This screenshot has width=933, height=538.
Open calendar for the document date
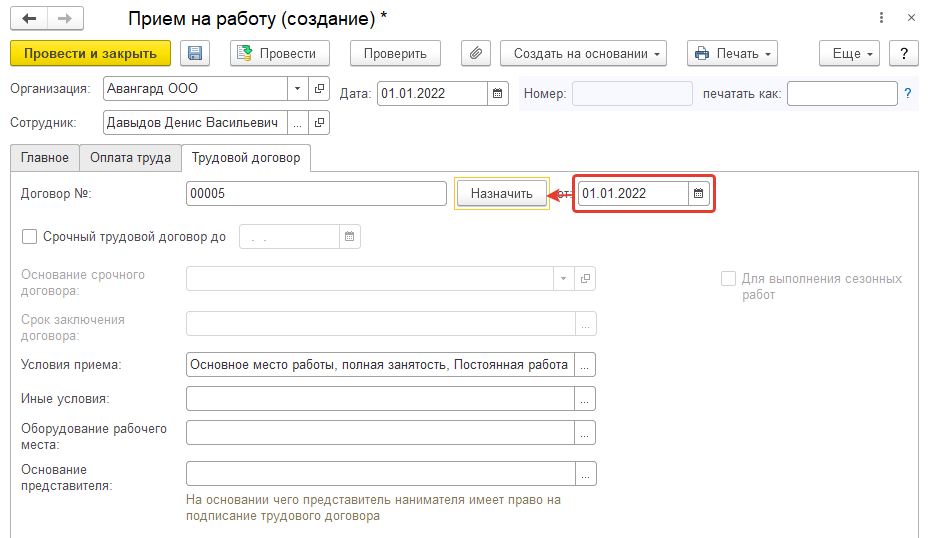point(498,94)
